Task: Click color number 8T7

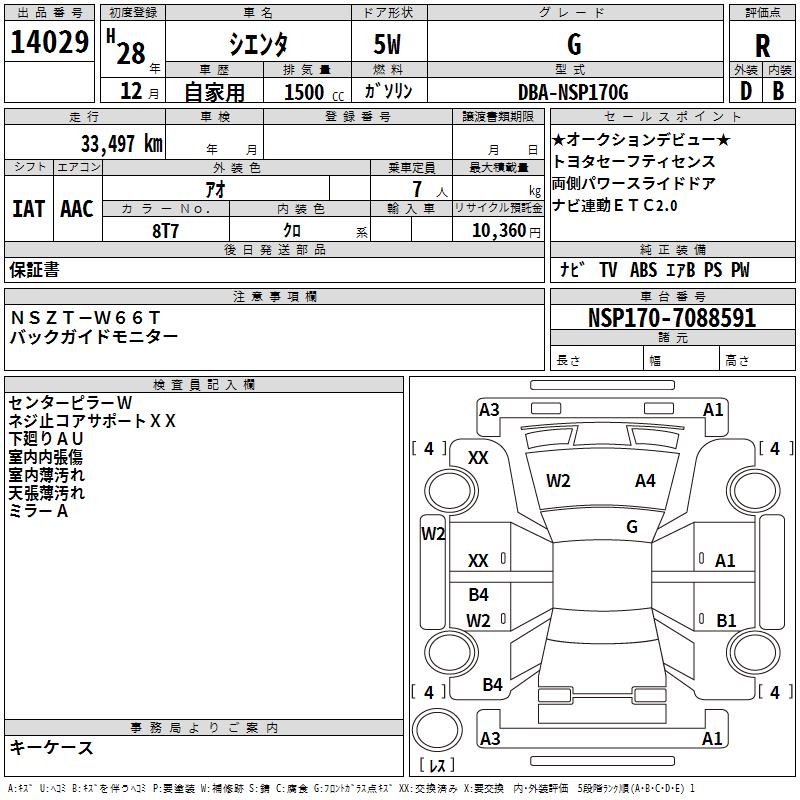Action: (165, 231)
